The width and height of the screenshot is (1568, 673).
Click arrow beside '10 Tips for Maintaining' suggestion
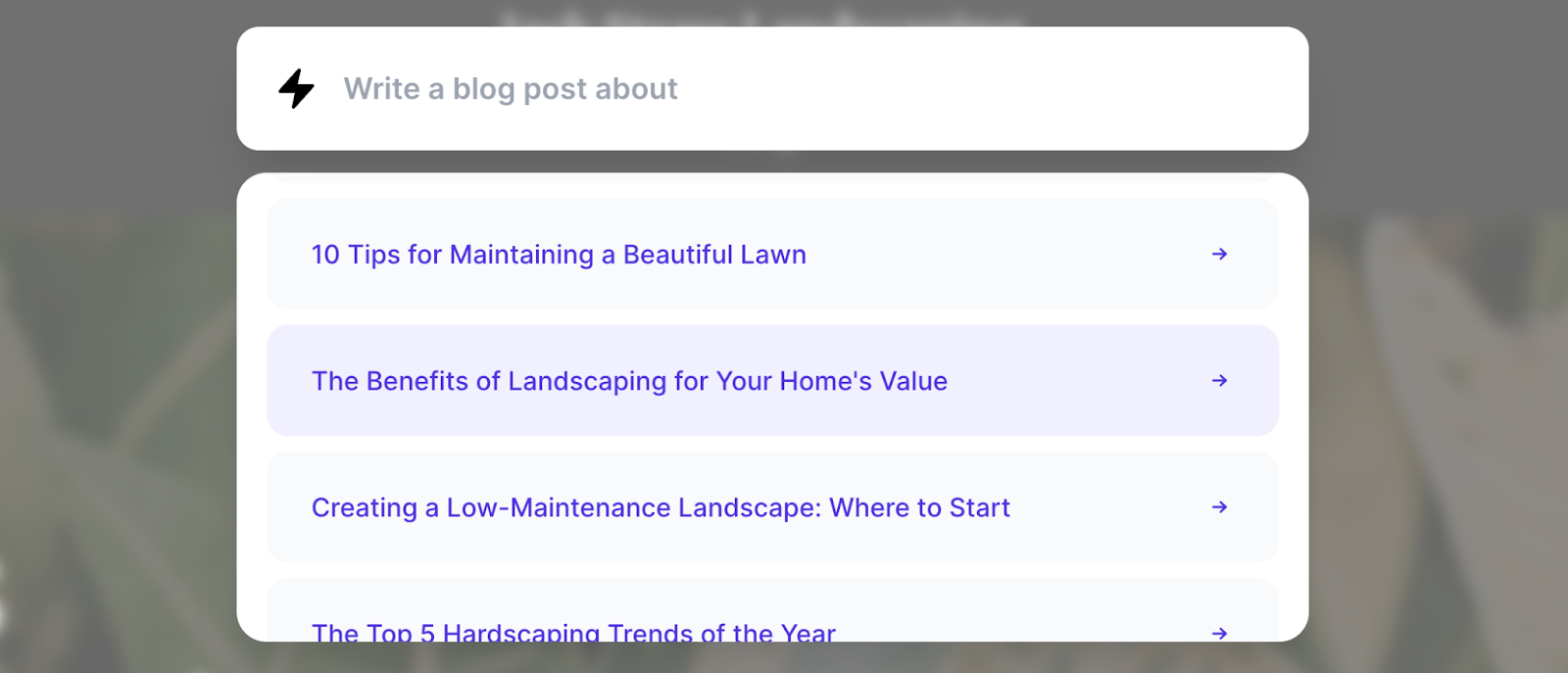pyautogui.click(x=1219, y=255)
